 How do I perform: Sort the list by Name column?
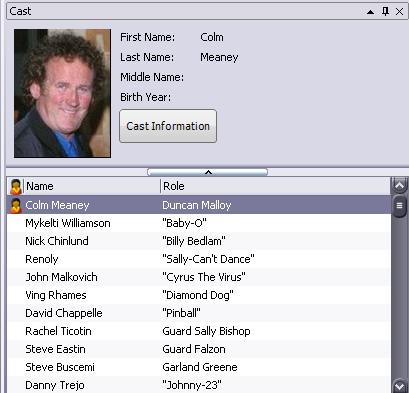pos(92,186)
